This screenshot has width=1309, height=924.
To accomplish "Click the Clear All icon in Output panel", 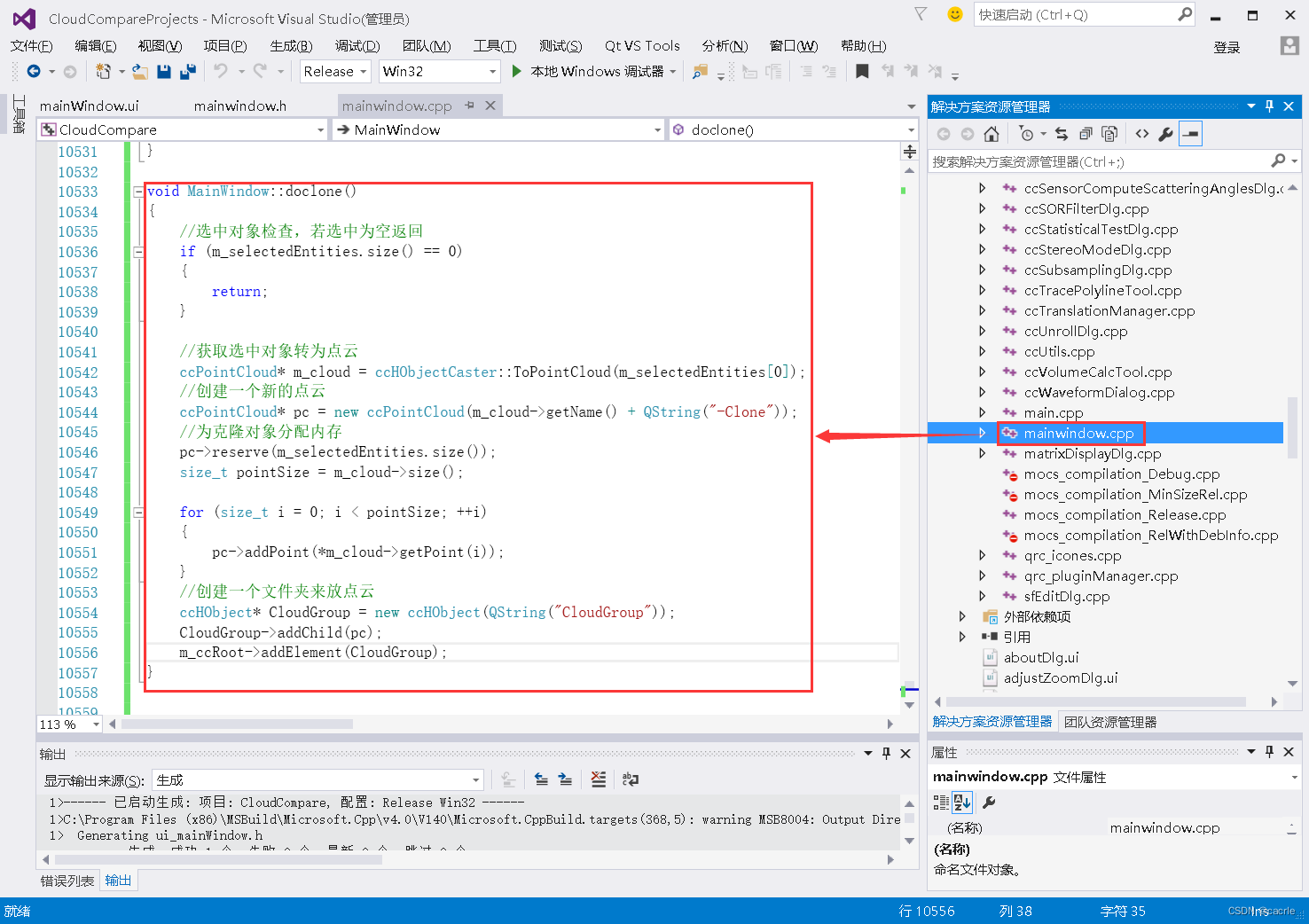I will coord(599,779).
